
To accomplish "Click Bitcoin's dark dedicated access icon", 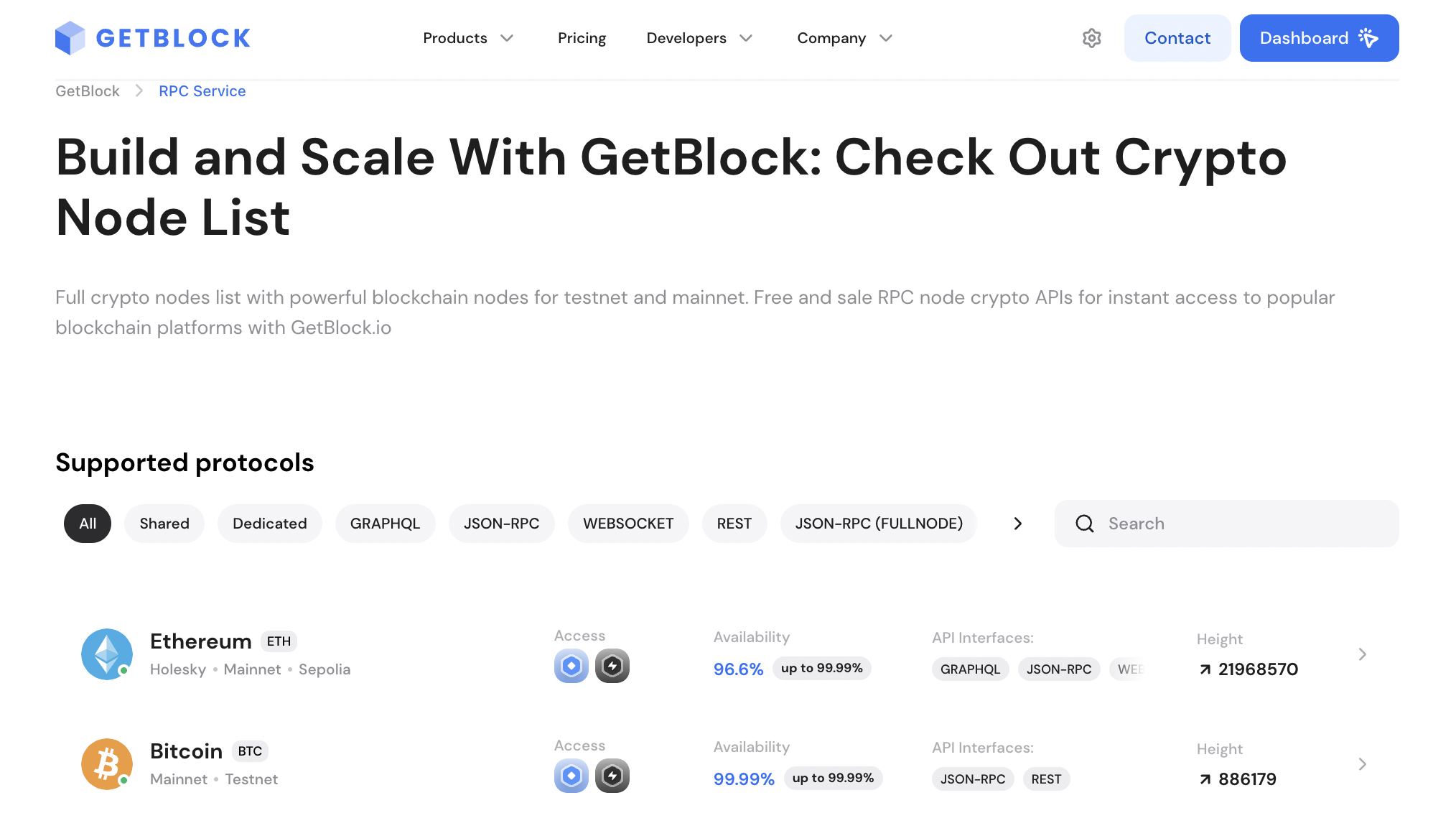I will click(612, 776).
